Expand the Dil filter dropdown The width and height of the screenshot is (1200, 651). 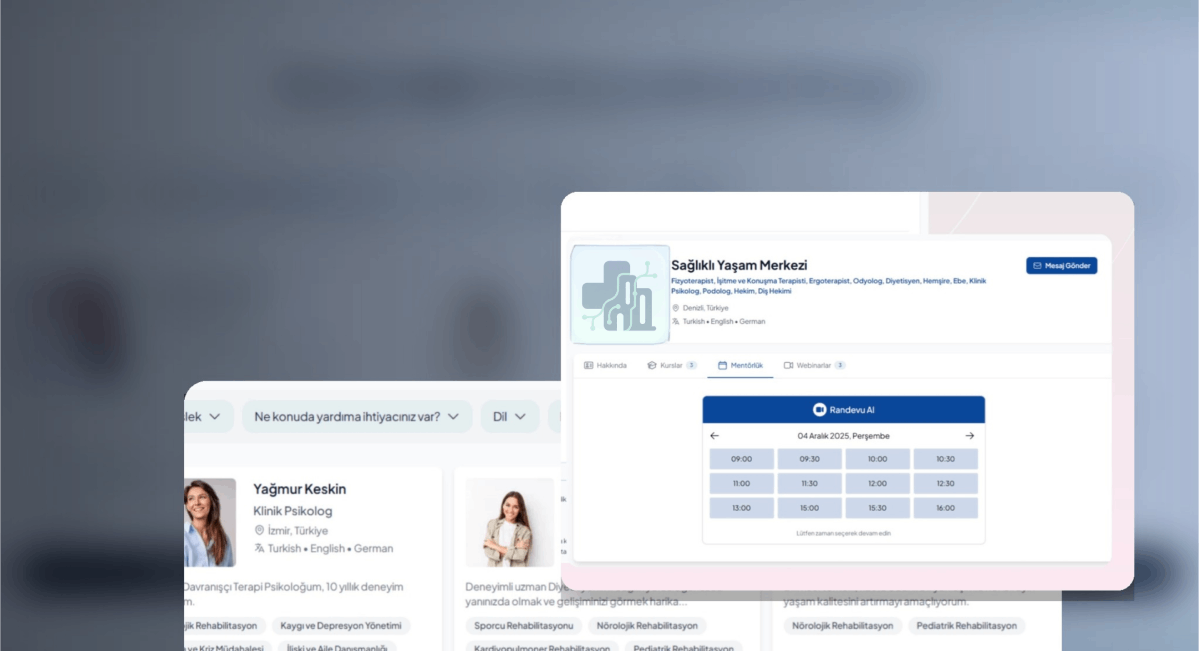click(509, 416)
